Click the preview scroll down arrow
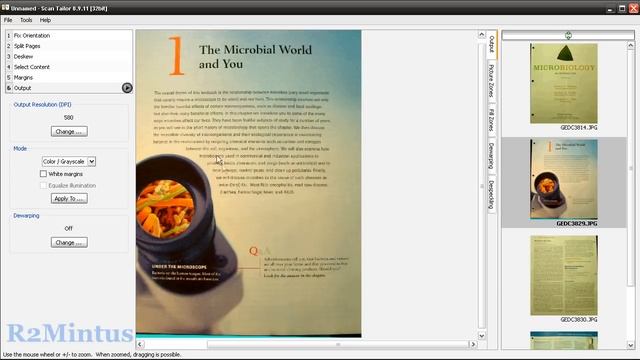The height and width of the screenshot is (360, 640). point(482,336)
